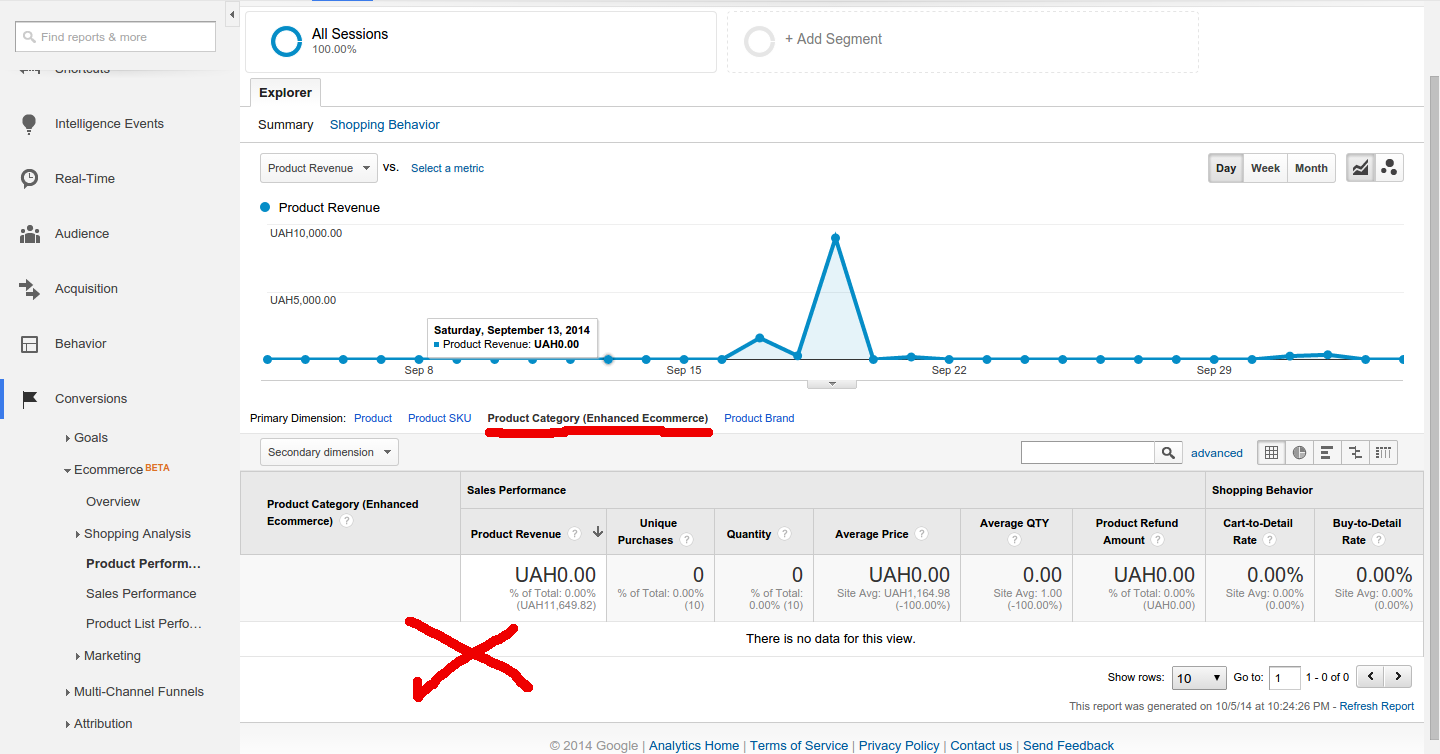Switch to the line chart view icon
Viewport: 1440px width, 754px height.
(1360, 168)
